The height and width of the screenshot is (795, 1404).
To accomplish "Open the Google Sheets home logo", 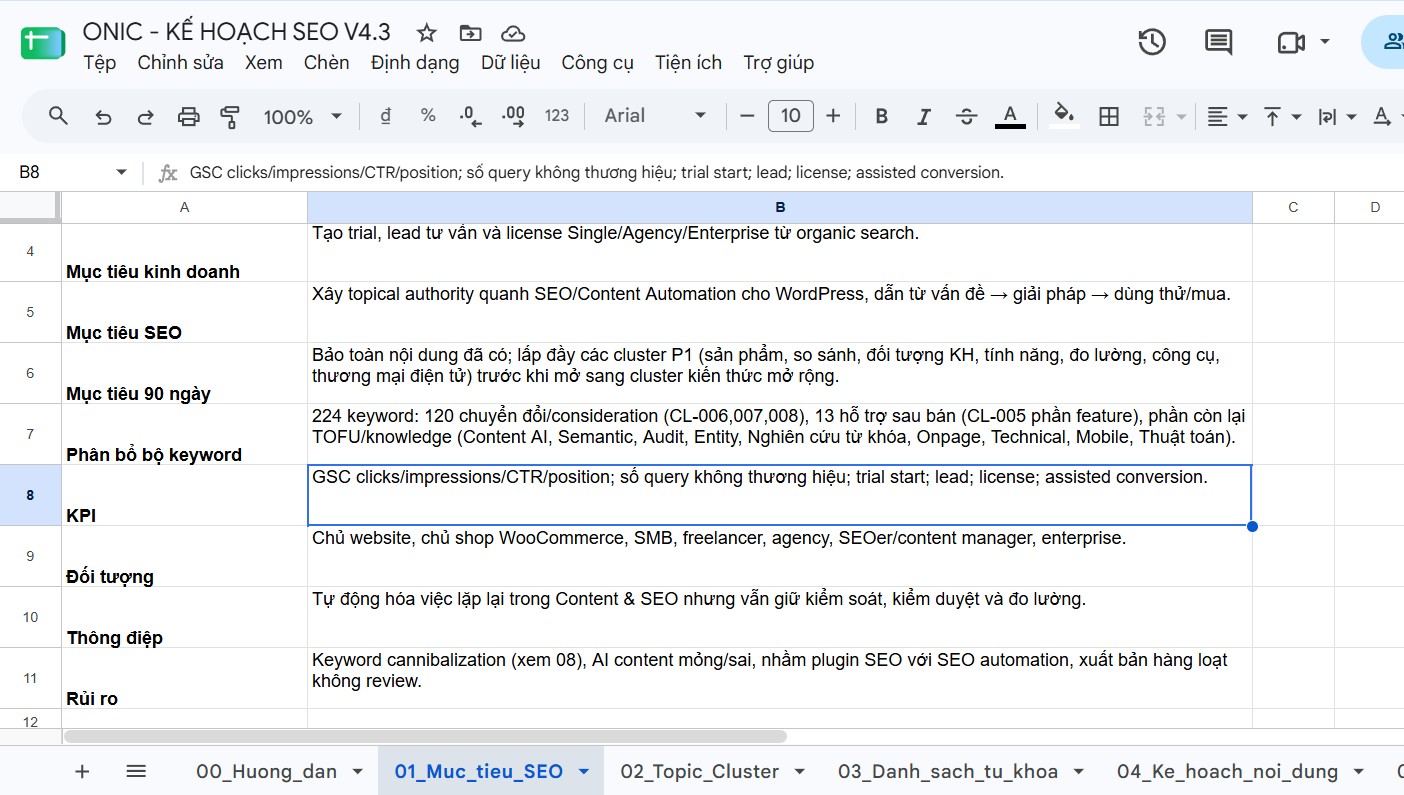I will (x=43, y=45).
